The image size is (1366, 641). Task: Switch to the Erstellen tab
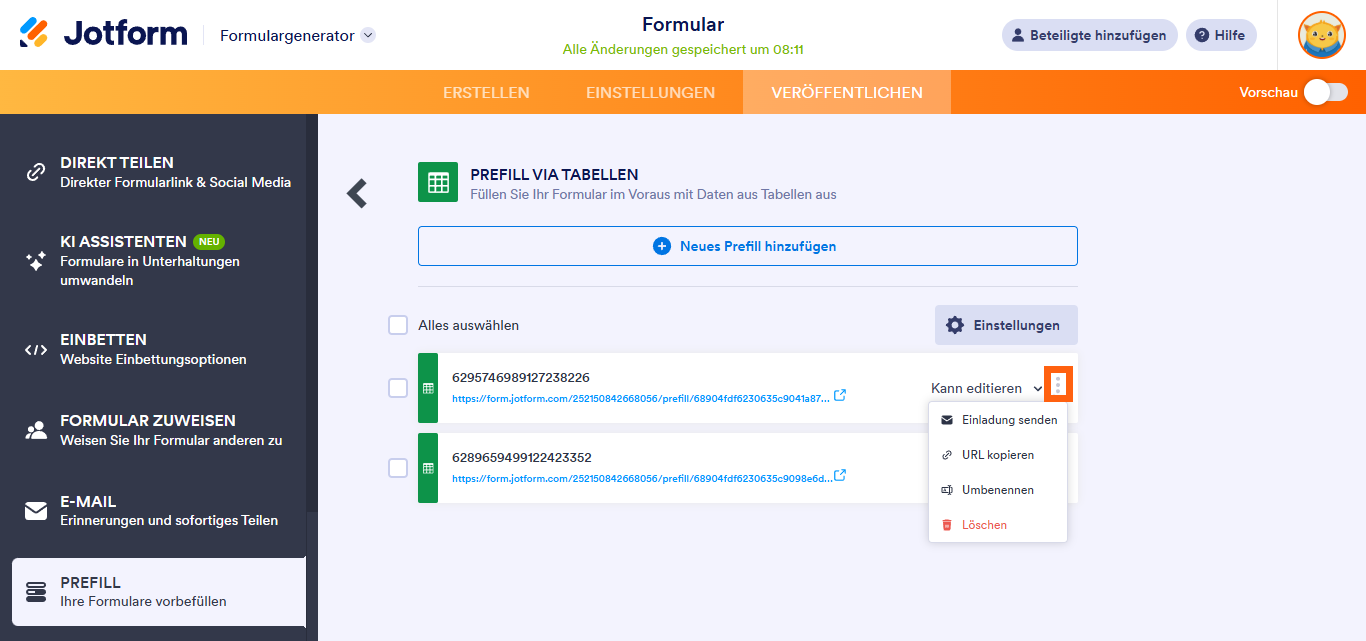pyautogui.click(x=486, y=91)
